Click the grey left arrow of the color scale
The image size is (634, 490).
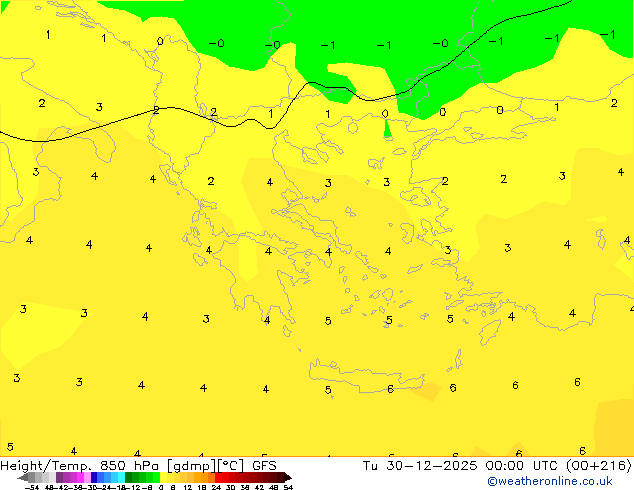pos(23,478)
